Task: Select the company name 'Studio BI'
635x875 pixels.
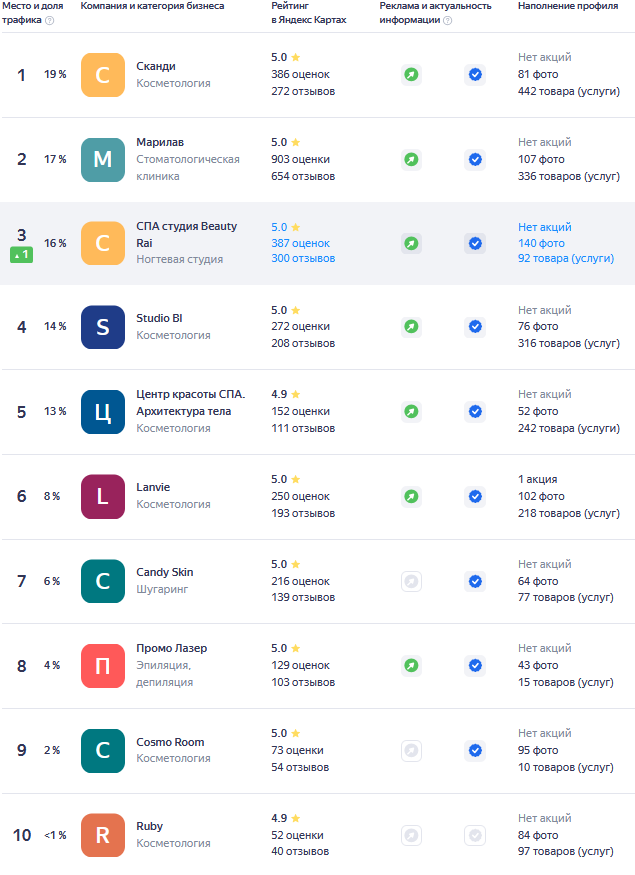Action: [x=159, y=318]
